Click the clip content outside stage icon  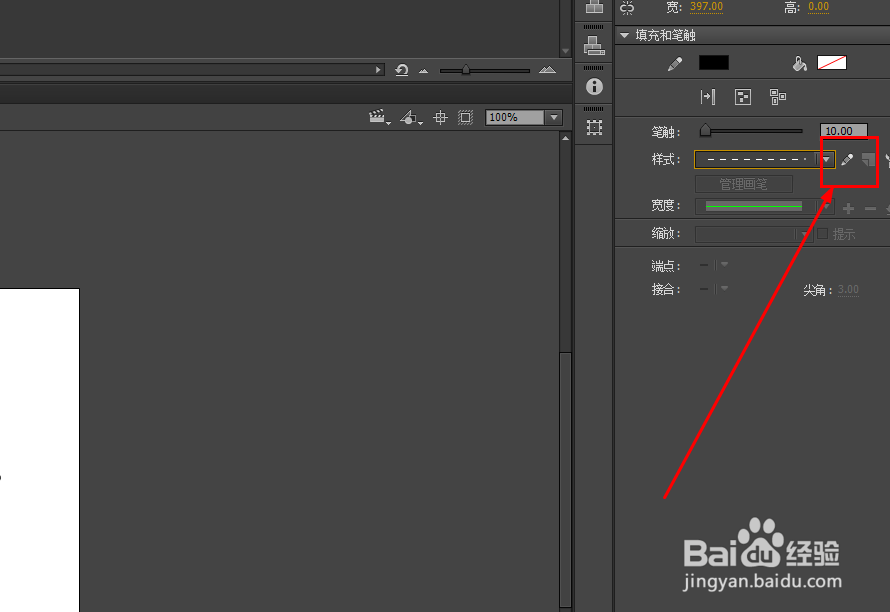[x=465, y=118]
